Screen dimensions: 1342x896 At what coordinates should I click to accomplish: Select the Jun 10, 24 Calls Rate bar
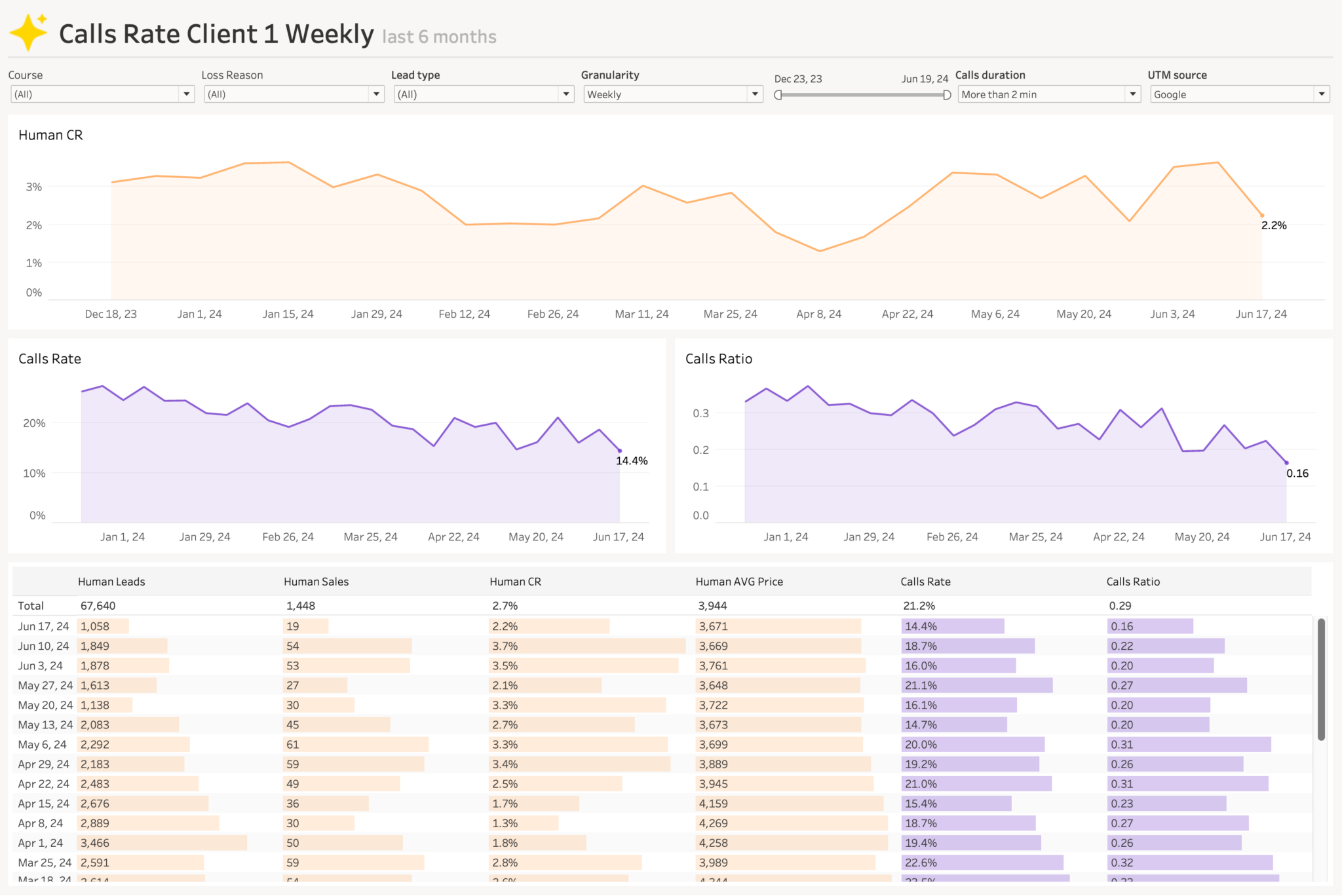pos(968,646)
